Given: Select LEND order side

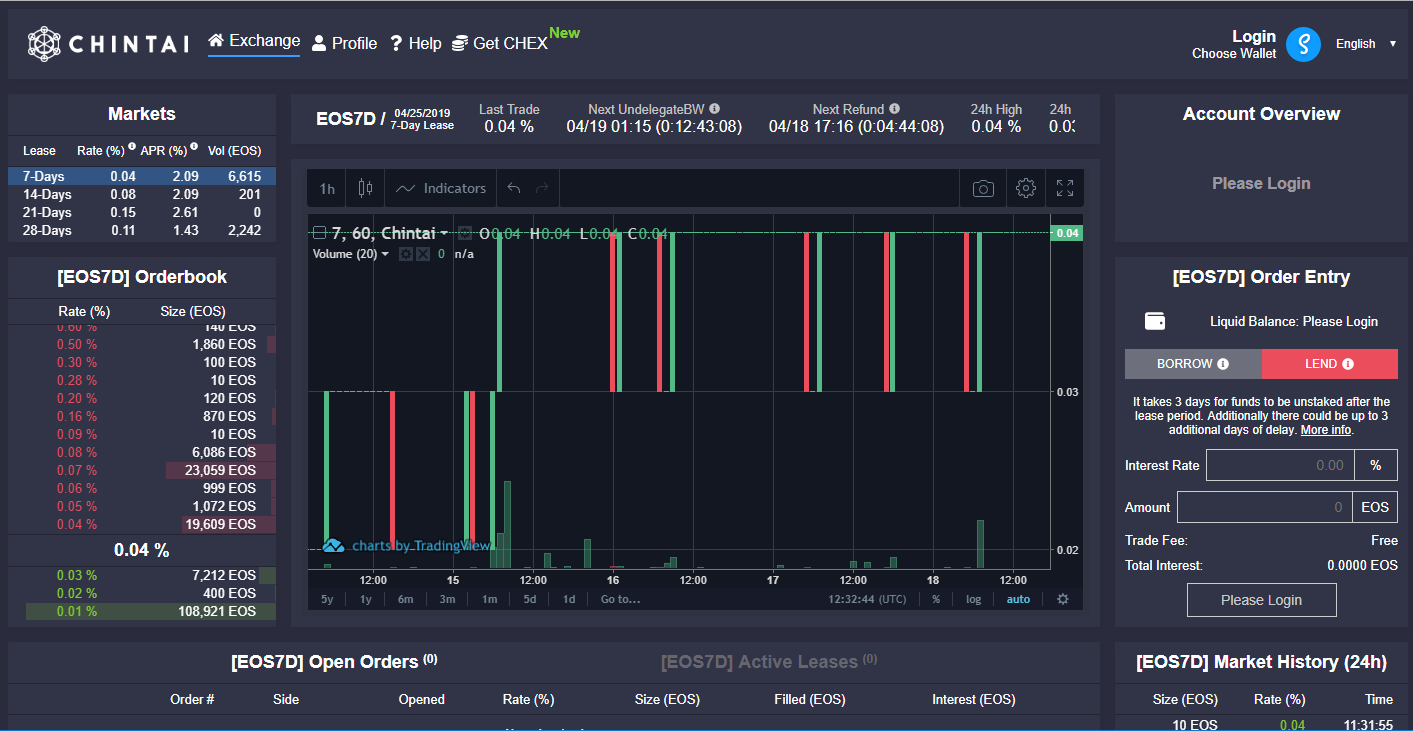Looking at the screenshot, I should click(x=1330, y=364).
